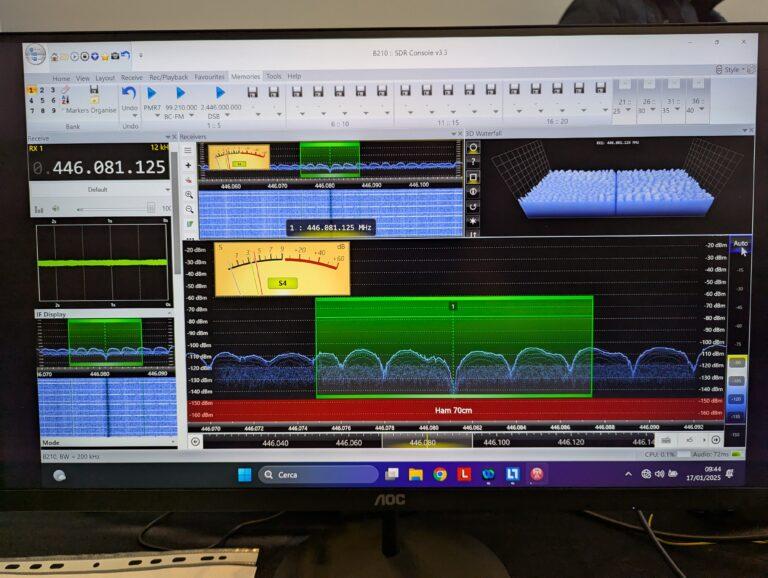Open Google Chrome from the taskbar
The width and height of the screenshot is (768, 578).
(x=440, y=474)
